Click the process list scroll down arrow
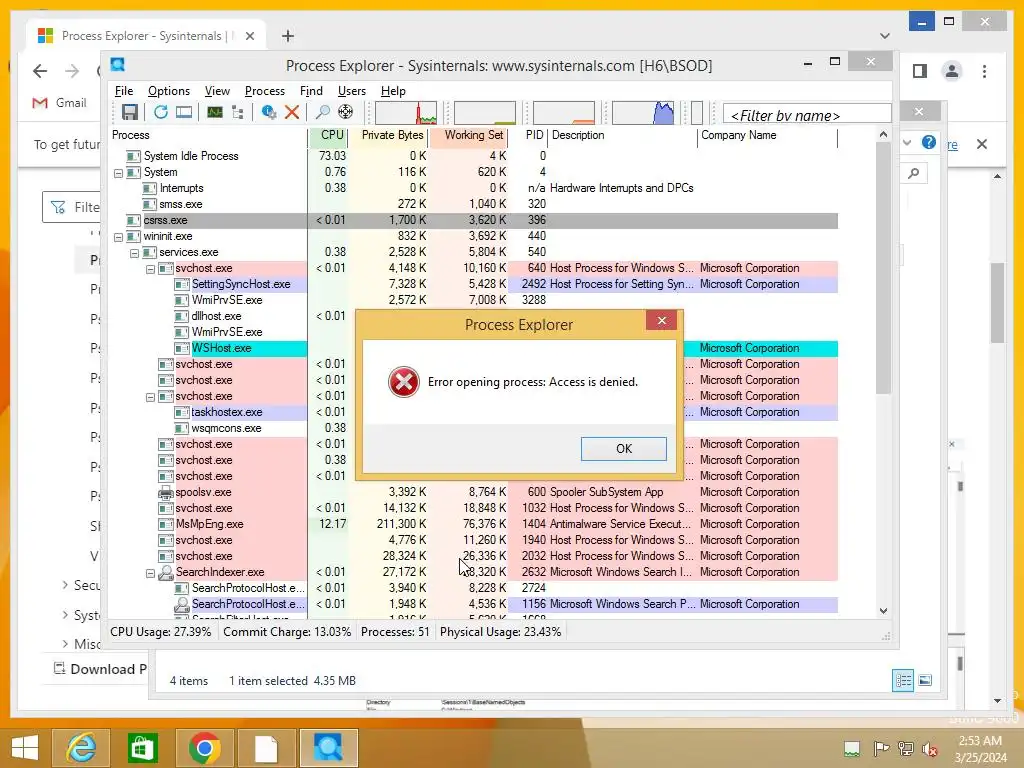Viewport: 1024px width, 768px height. click(x=883, y=611)
